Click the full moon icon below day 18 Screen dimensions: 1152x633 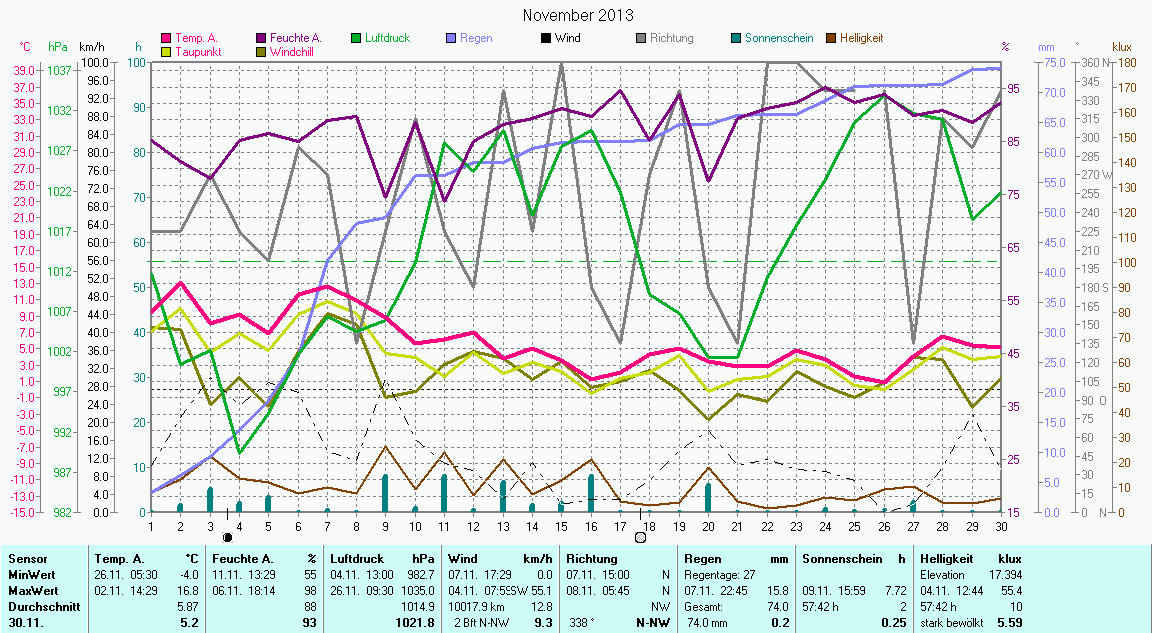click(640, 537)
